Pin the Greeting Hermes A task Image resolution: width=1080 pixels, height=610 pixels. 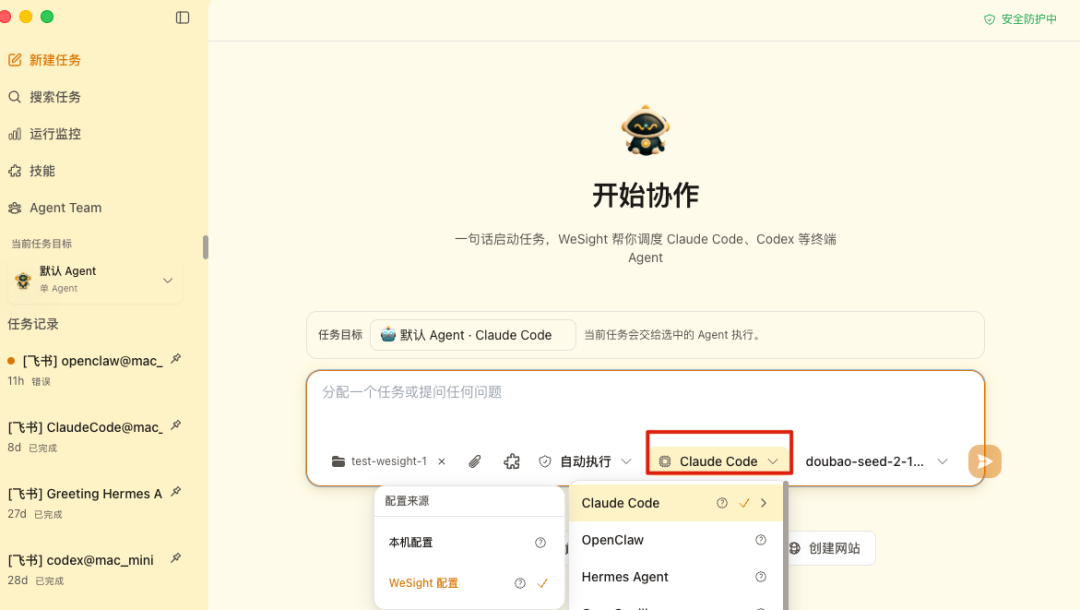pos(176,492)
